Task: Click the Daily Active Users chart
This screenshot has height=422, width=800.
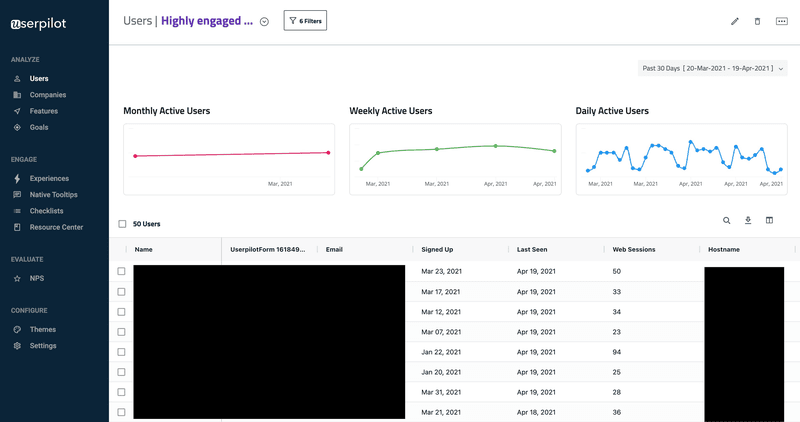Action: [x=681, y=159]
